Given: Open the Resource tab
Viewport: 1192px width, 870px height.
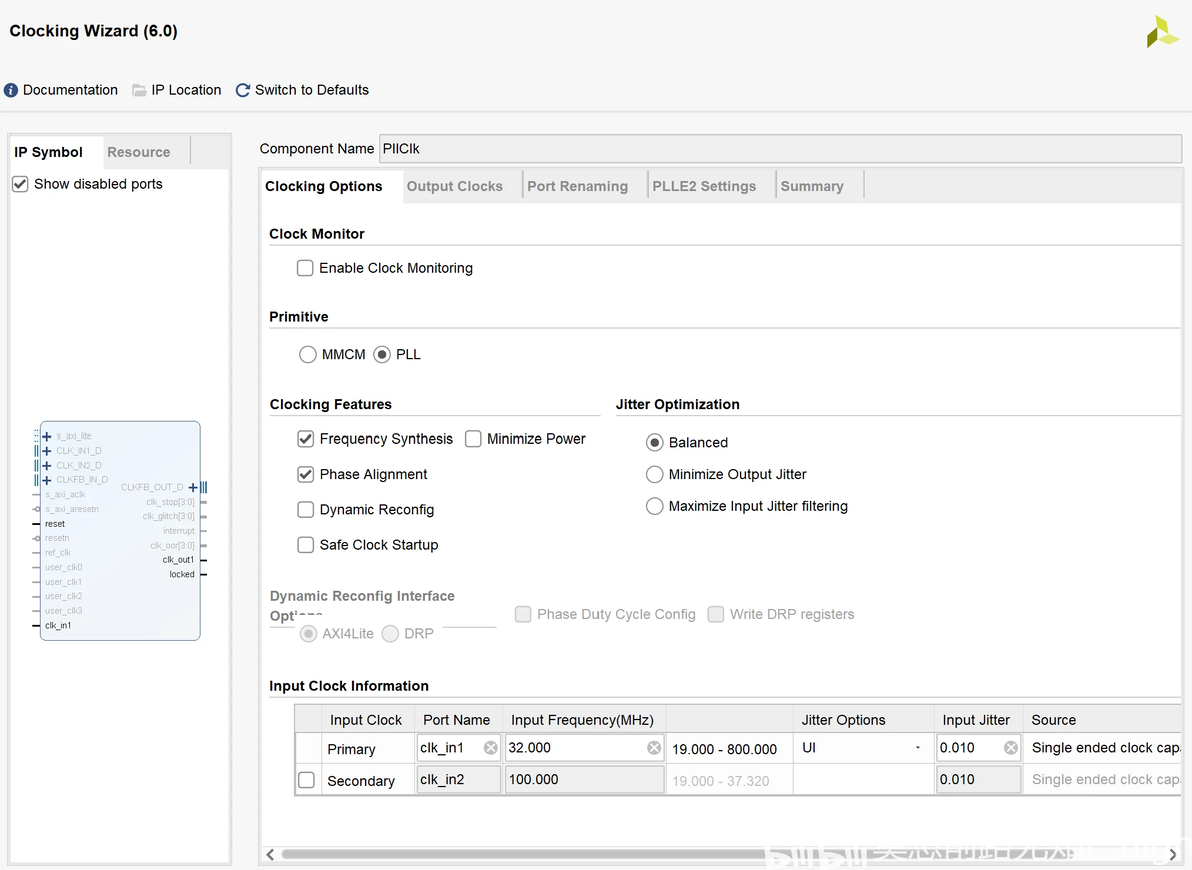Looking at the screenshot, I should pyautogui.click(x=139, y=152).
